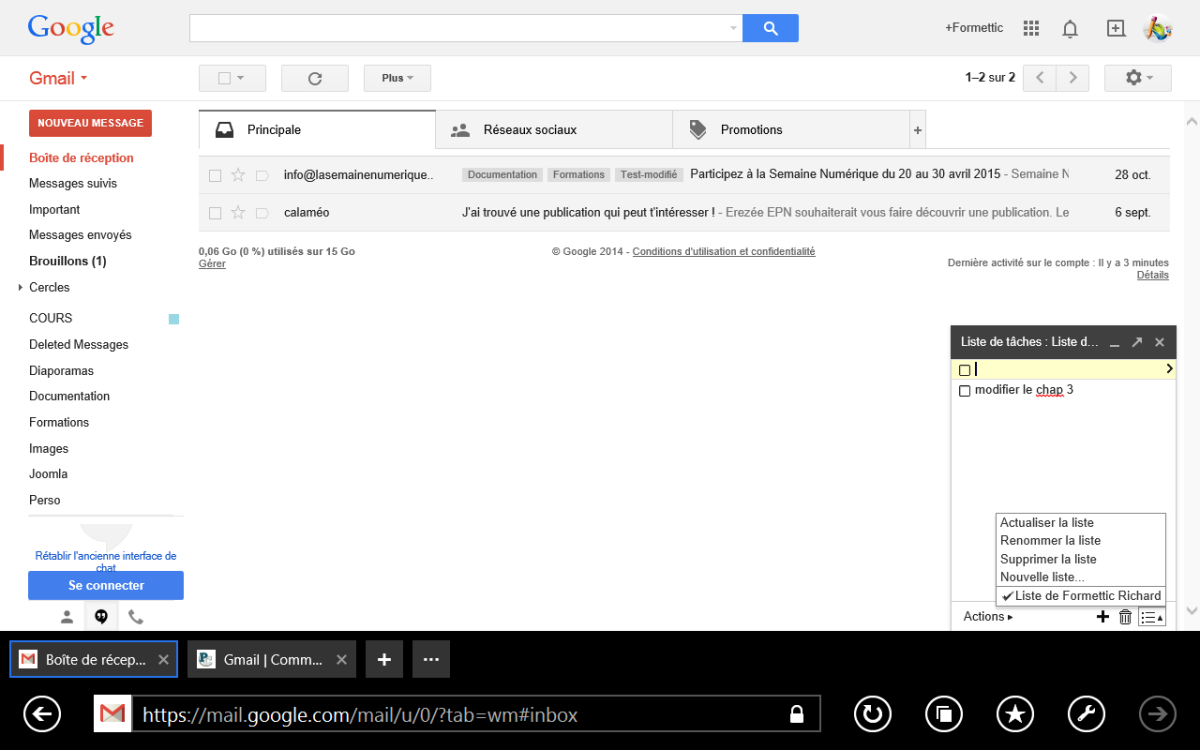Close the Gmail | Comm... browser tab
The image size is (1200, 750).
click(342, 660)
